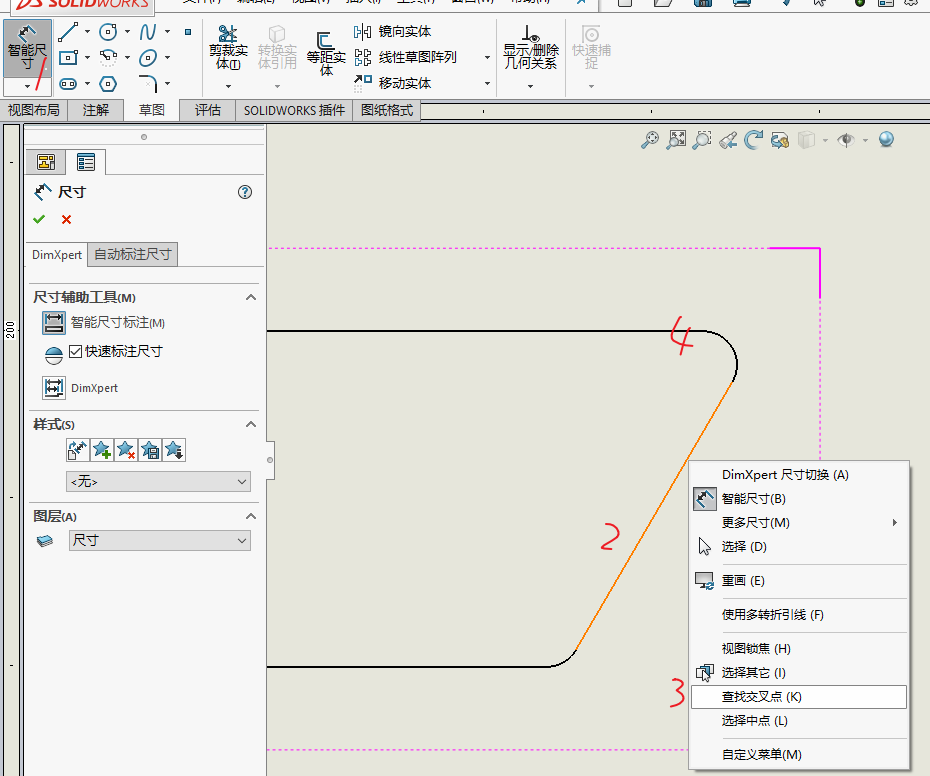Screen dimensions: 930x776
Task: Toggle the 快速标注尺寸 checkbox
Action: (77, 350)
